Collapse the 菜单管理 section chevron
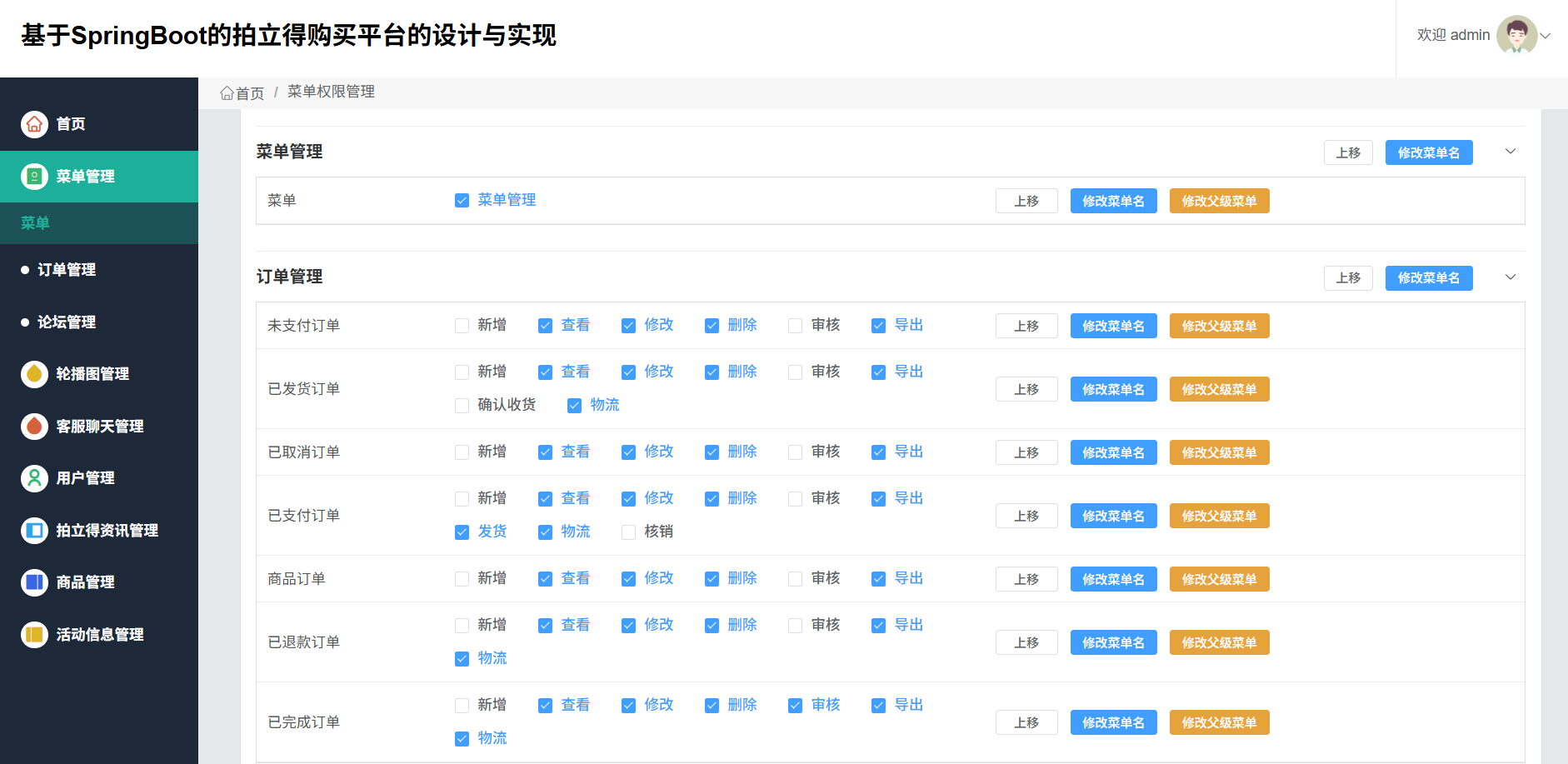This screenshot has width=1568, height=764. click(x=1511, y=152)
